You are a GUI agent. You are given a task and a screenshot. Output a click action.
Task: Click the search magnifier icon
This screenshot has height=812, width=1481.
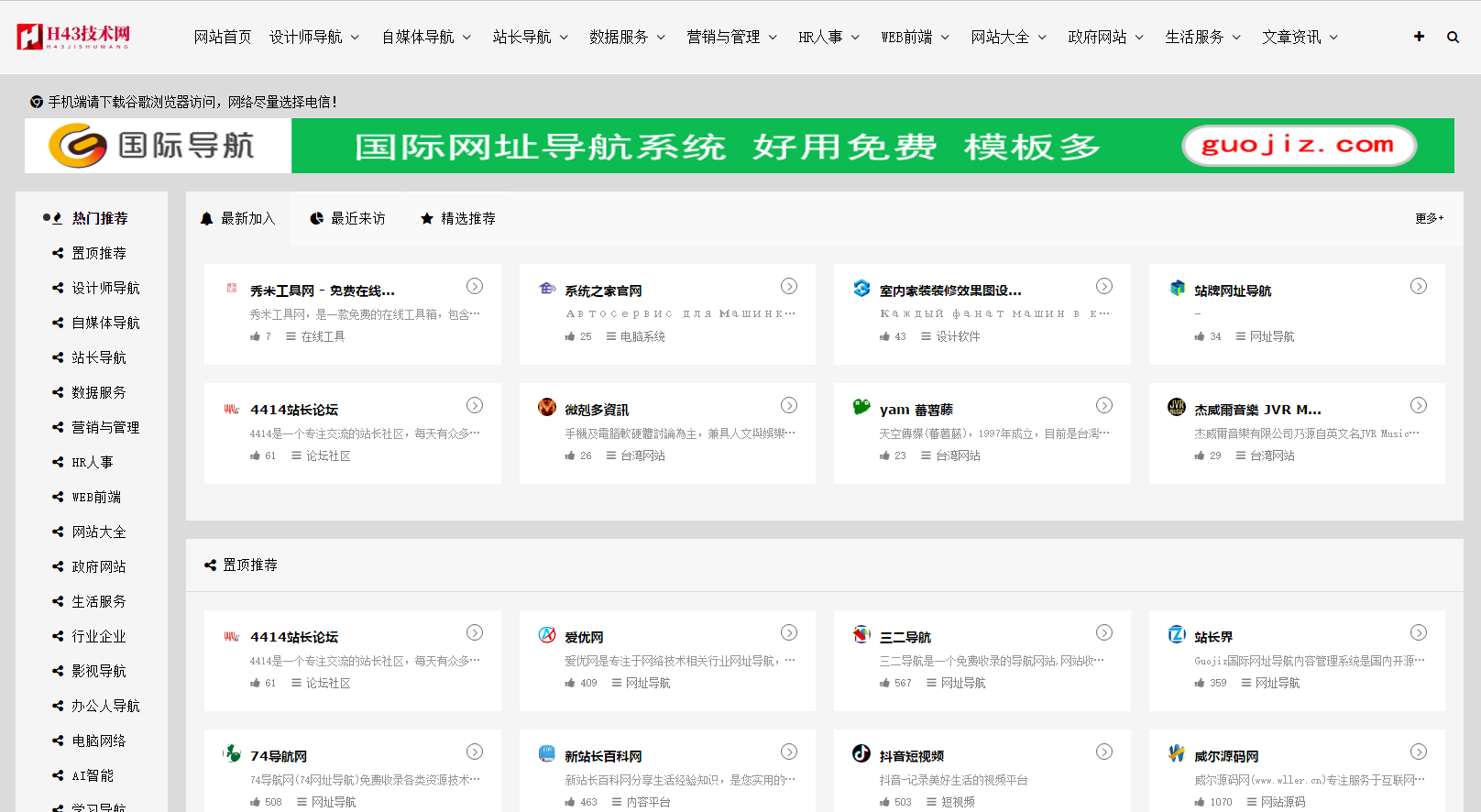[1453, 38]
